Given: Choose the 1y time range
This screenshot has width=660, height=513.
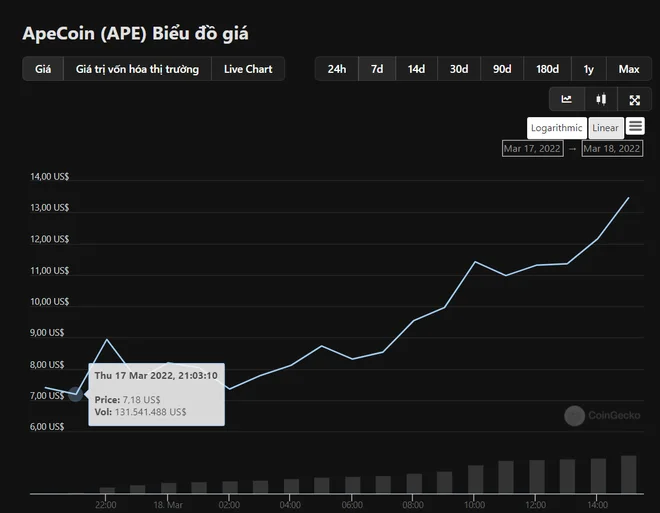Looking at the screenshot, I should (x=588, y=69).
